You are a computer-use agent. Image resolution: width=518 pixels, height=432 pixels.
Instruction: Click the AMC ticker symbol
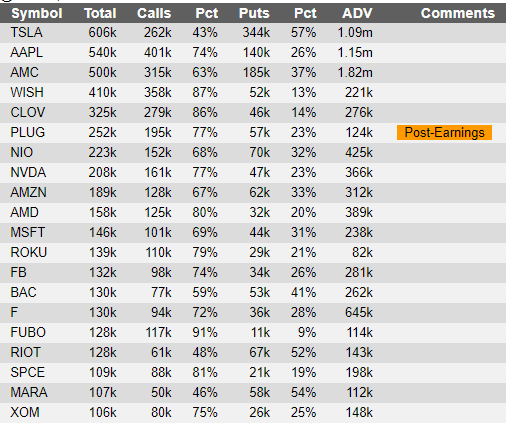click(24, 73)
